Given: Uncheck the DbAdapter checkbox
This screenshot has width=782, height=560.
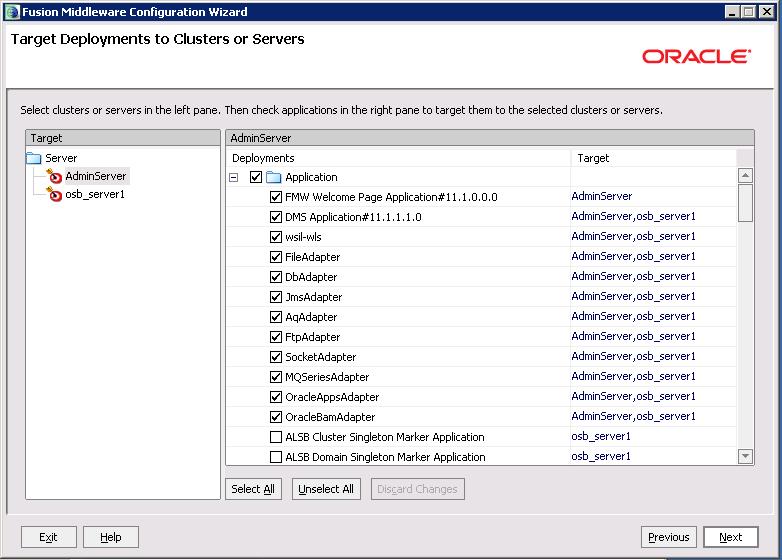Looking at the screenshot, I should [x=276, y=277].
